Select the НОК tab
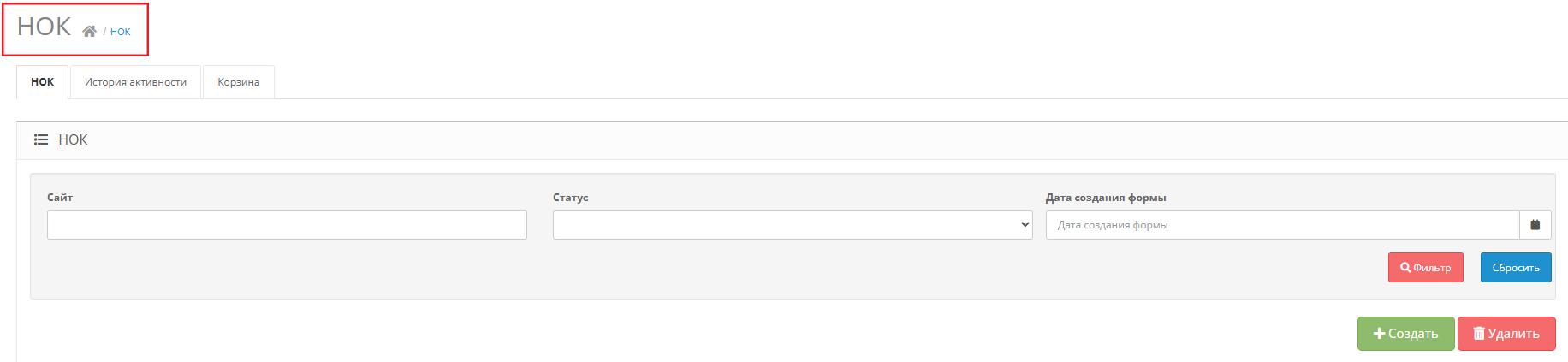1568x362 pixels. pos(42,82)
